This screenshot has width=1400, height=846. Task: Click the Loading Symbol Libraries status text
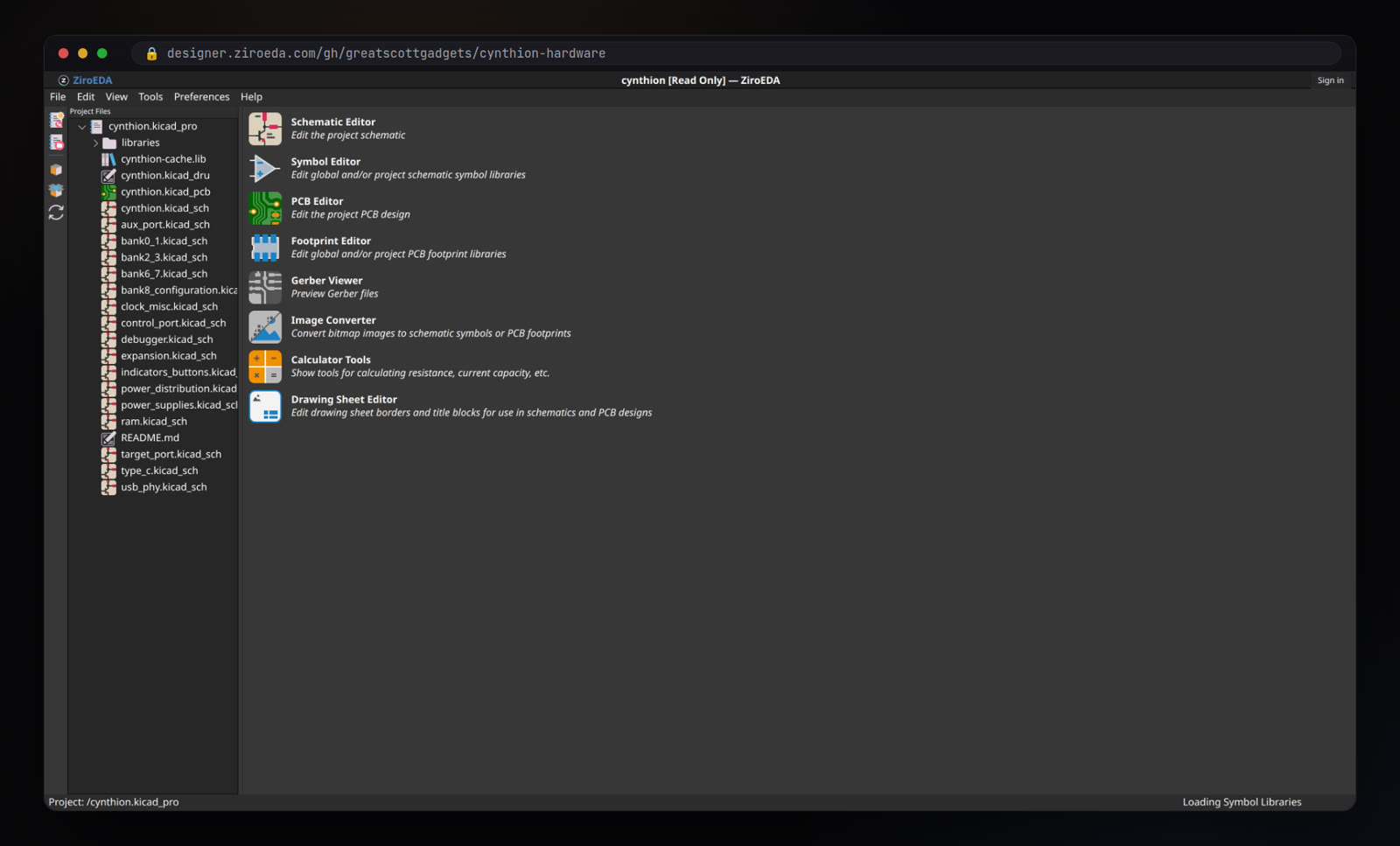point(1242,802)
